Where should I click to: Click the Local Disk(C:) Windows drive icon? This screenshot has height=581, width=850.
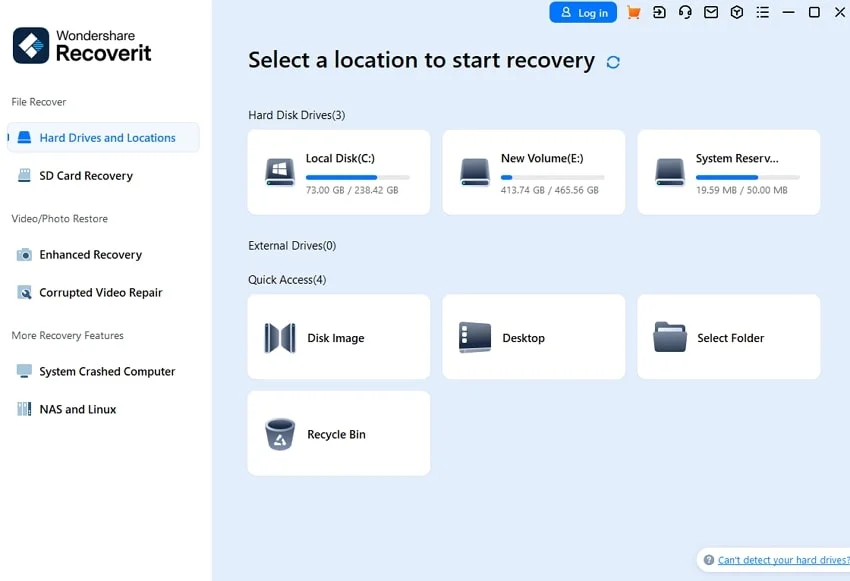pyautogui.click(x=280, y=172)
